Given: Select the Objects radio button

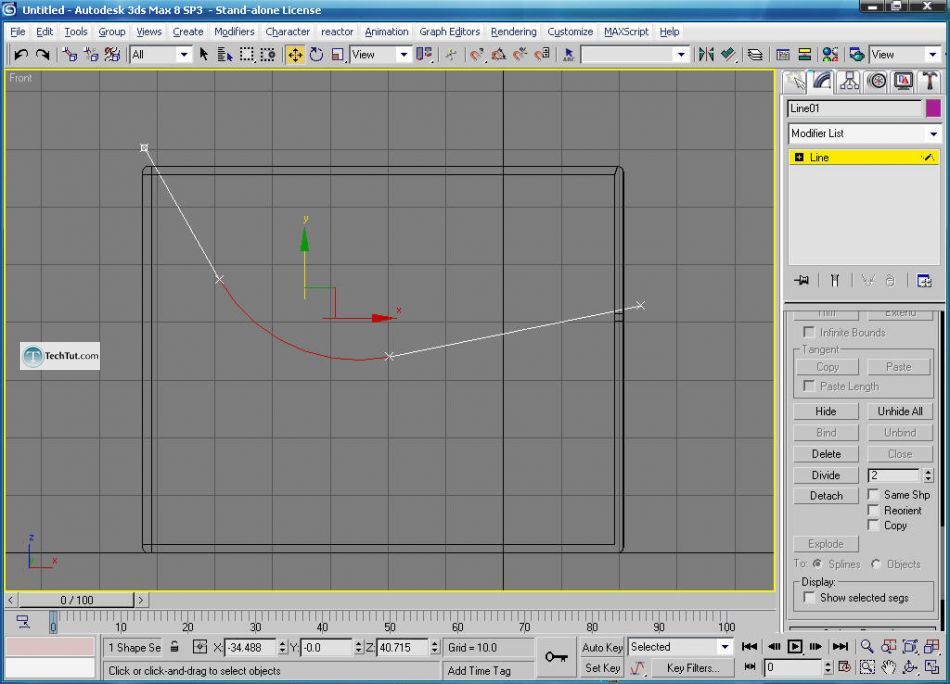Looking at the screenshot, I should tap(875, 563).
